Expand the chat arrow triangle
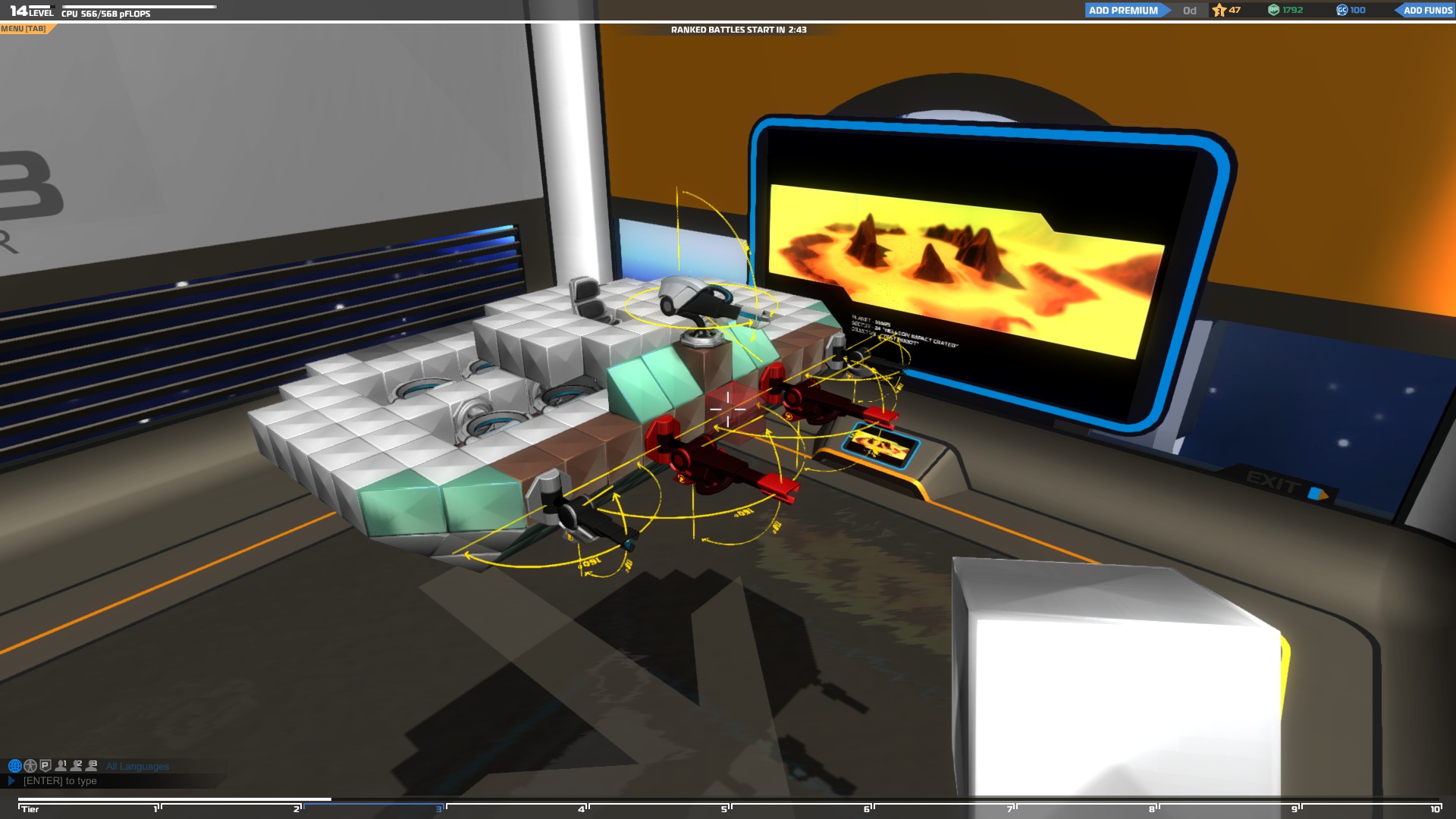The image size is (1456, 819). click(x=11, y=781)
